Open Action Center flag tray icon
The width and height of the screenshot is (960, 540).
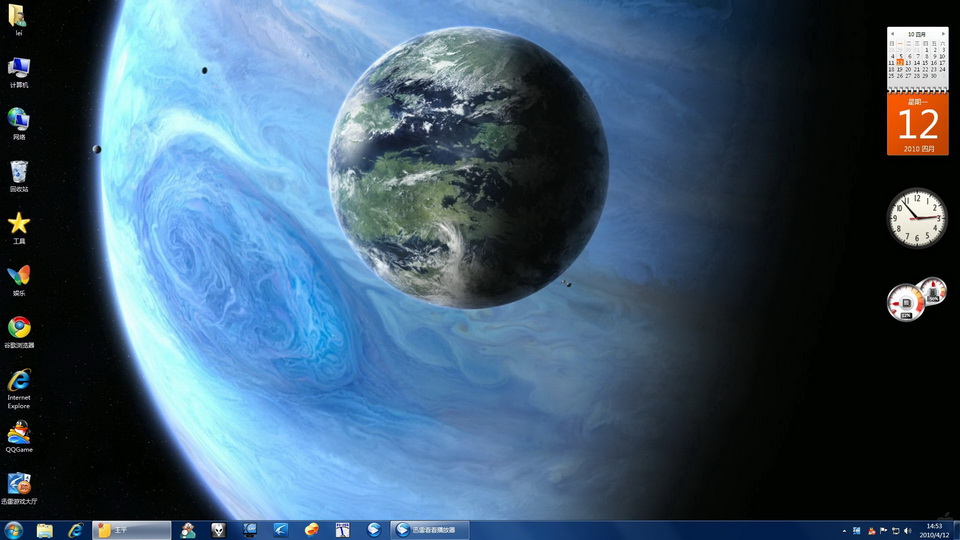point(883,531)
